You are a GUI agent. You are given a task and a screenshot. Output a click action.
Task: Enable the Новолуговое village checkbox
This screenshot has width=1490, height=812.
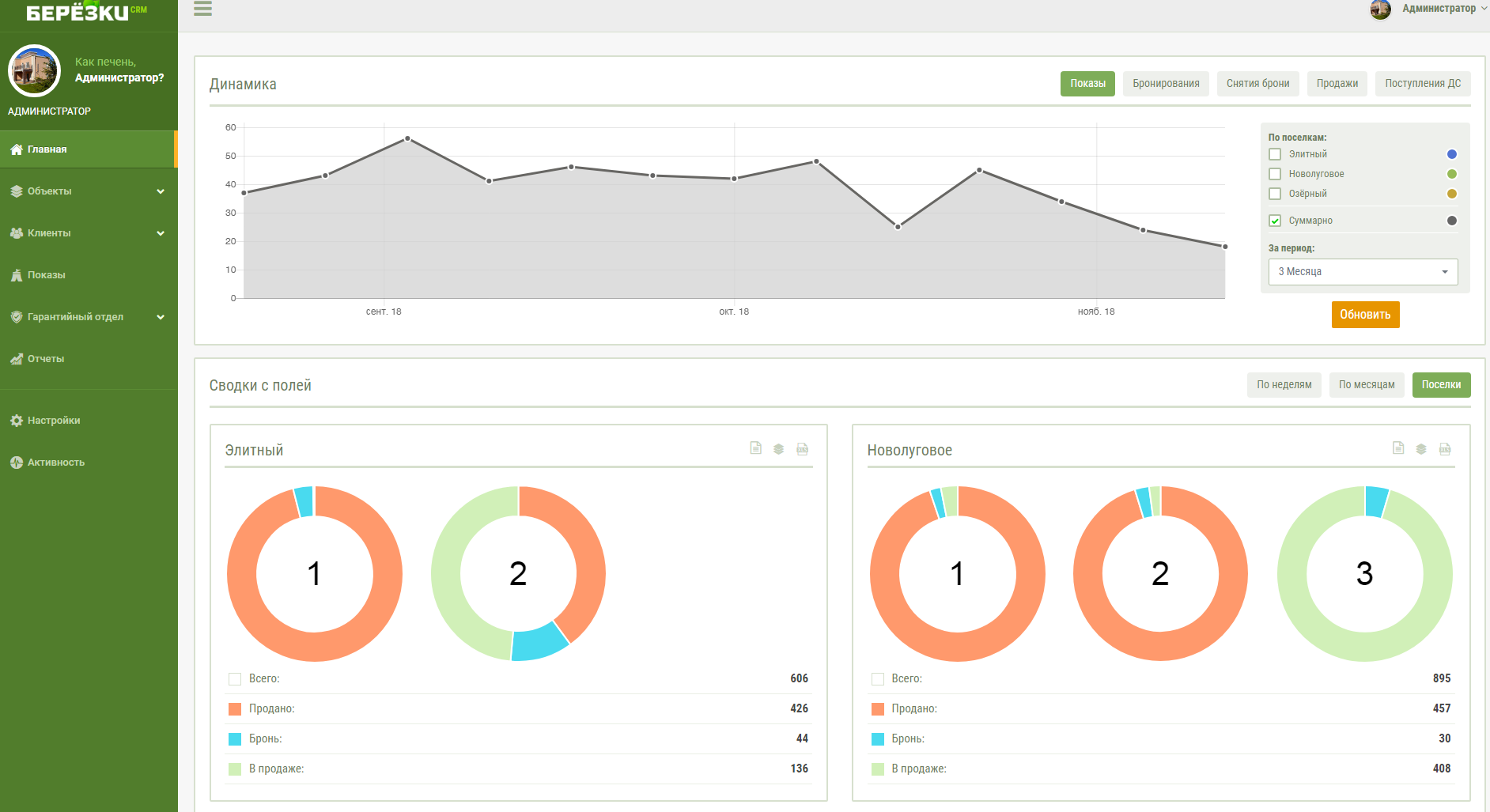(x=1275, y=174)
